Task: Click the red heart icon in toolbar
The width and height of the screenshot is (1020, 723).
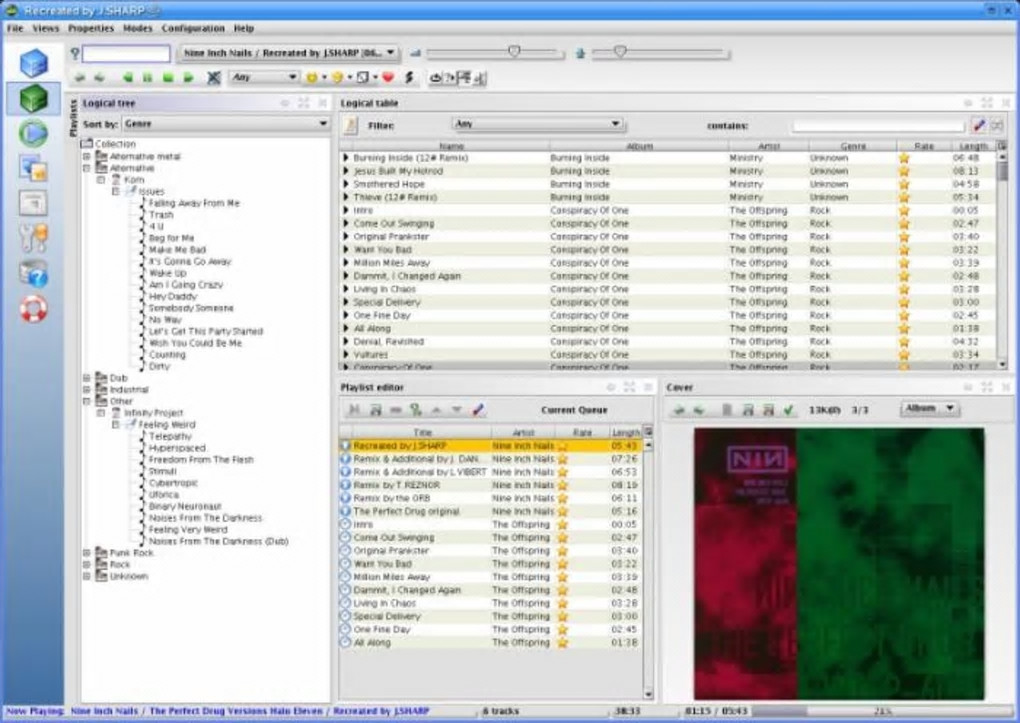Action: [388, 77]
